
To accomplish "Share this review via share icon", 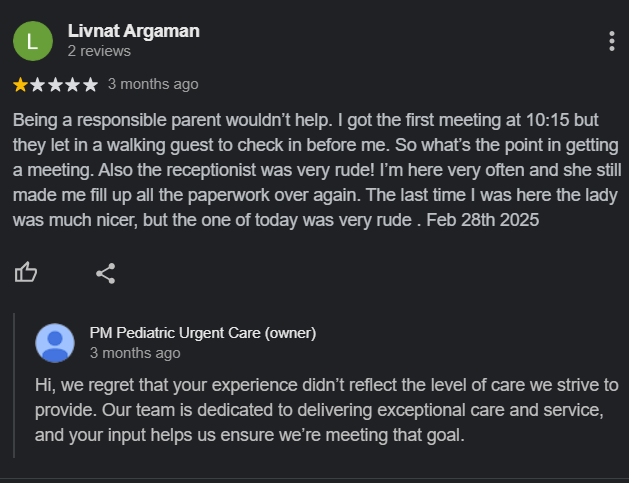I will pyautogui.click(x=106, y=274).
